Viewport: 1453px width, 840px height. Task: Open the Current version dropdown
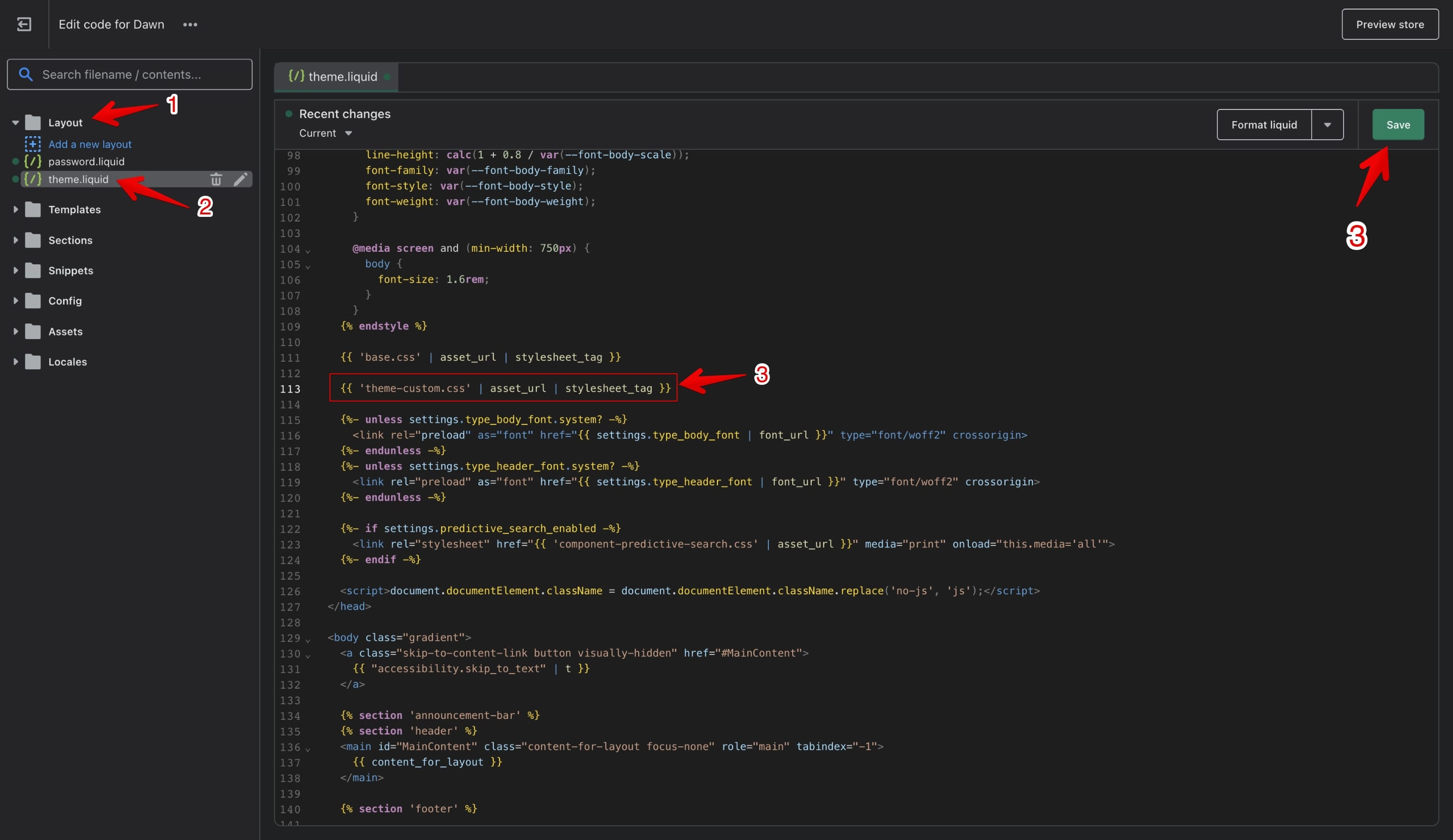point(326,133)
